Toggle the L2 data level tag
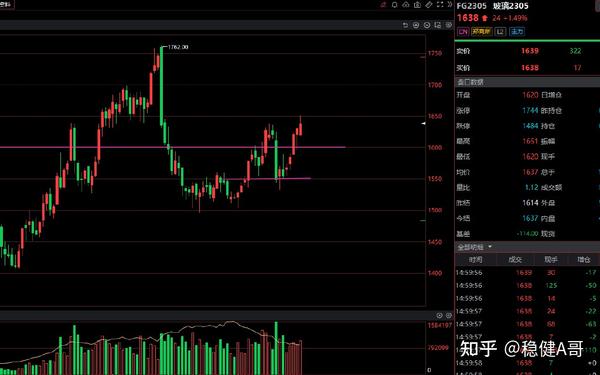 pyautogui.click(x=500, y=32)
